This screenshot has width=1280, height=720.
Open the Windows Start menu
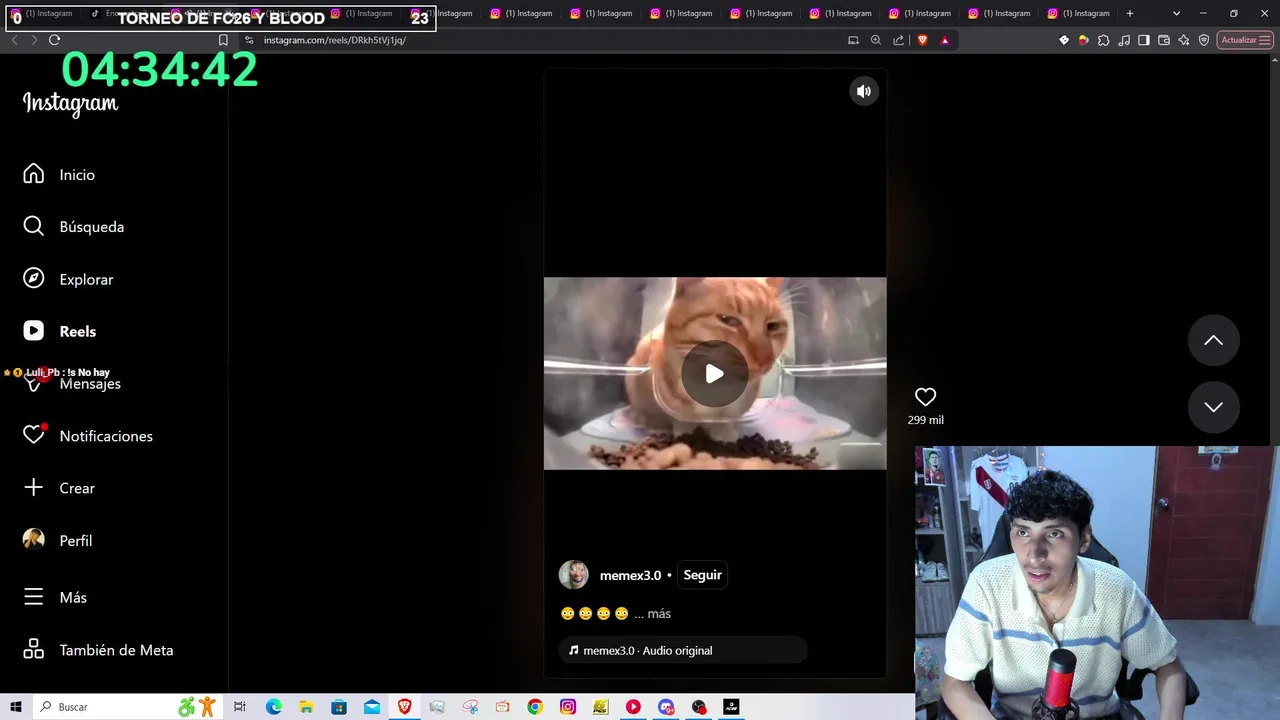[x=16, y=707]
